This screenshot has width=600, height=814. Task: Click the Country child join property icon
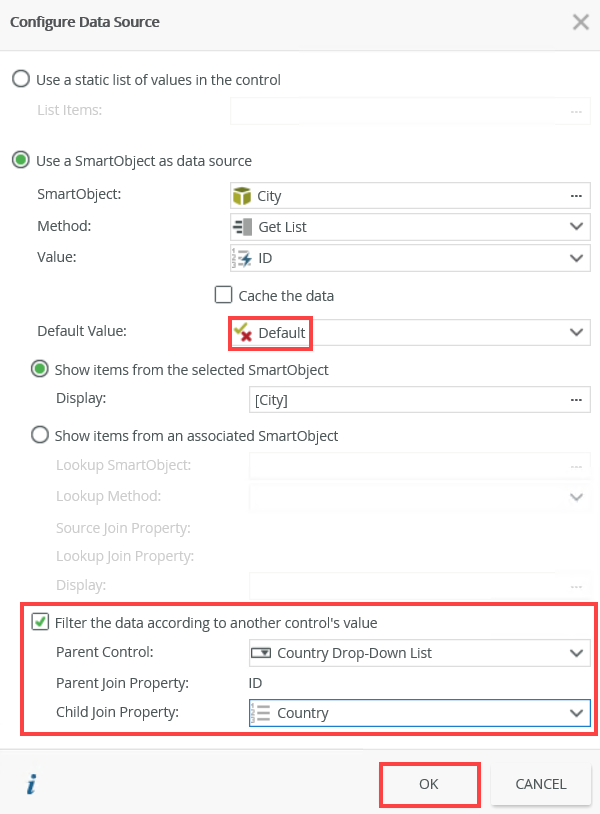click(x=261, y=713)
